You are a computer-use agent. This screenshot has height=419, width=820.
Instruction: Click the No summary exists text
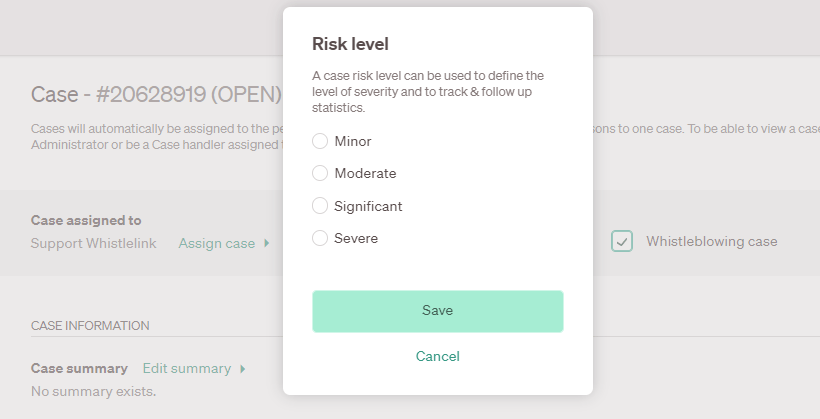click(x=93, y=390)
